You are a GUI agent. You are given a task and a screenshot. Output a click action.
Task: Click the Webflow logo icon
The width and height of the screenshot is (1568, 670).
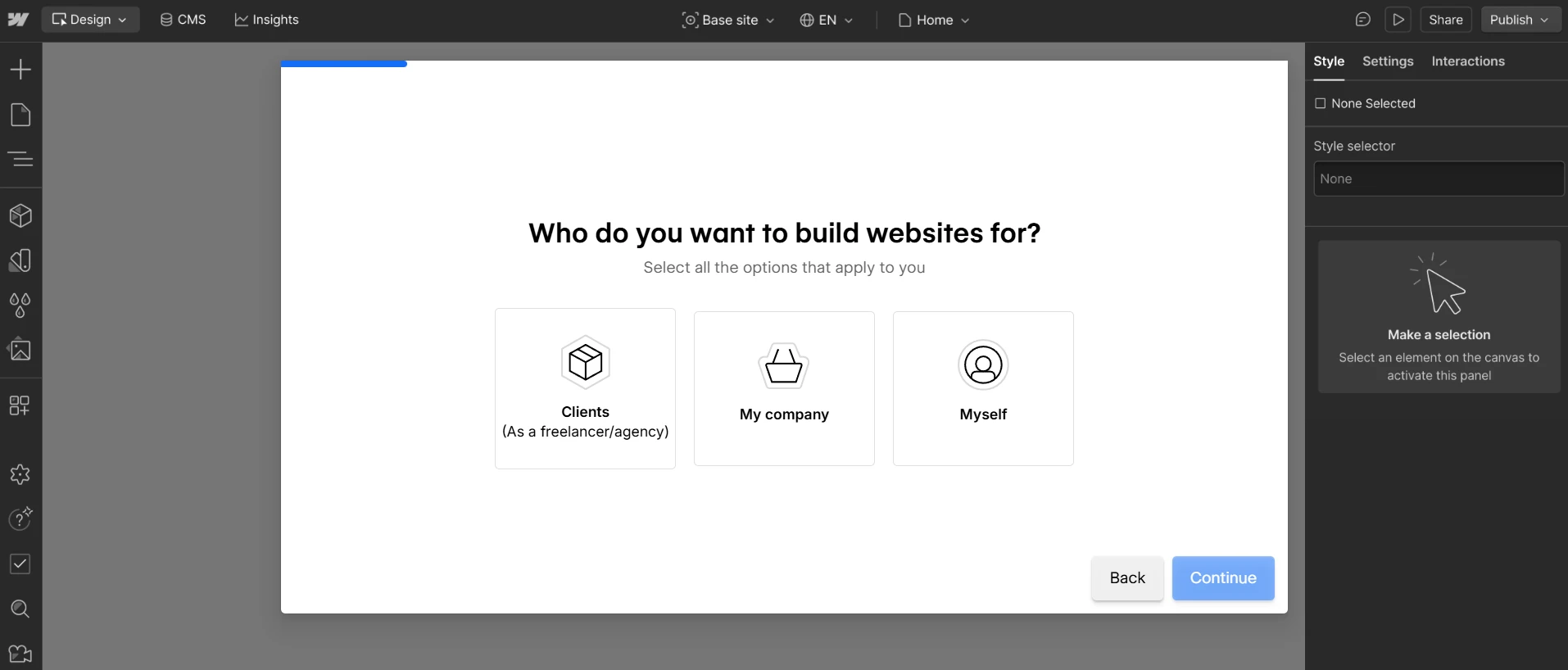tap(19, 20)
